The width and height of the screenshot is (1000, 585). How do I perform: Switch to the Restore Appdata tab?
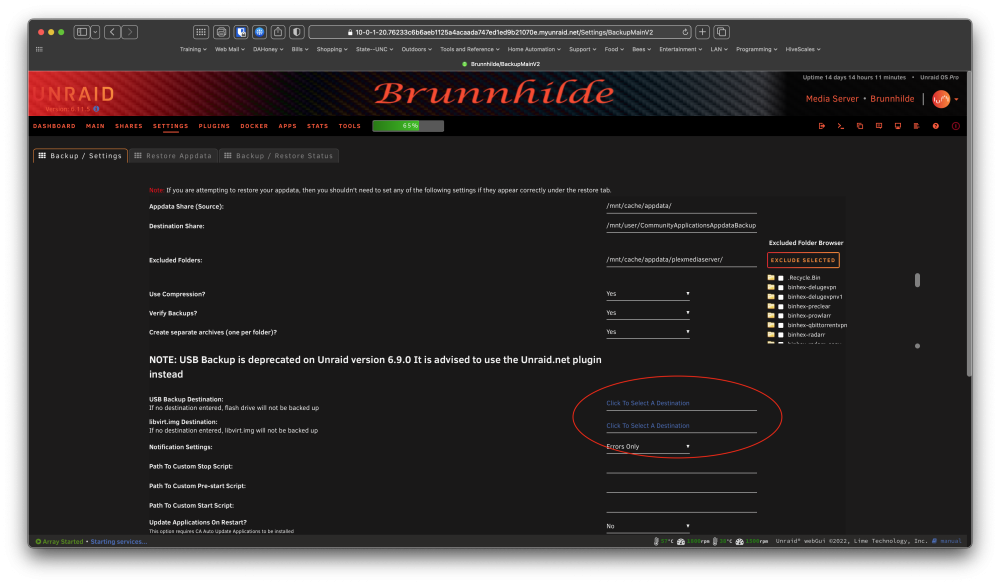pyautogui.click(x=173, y=156)
